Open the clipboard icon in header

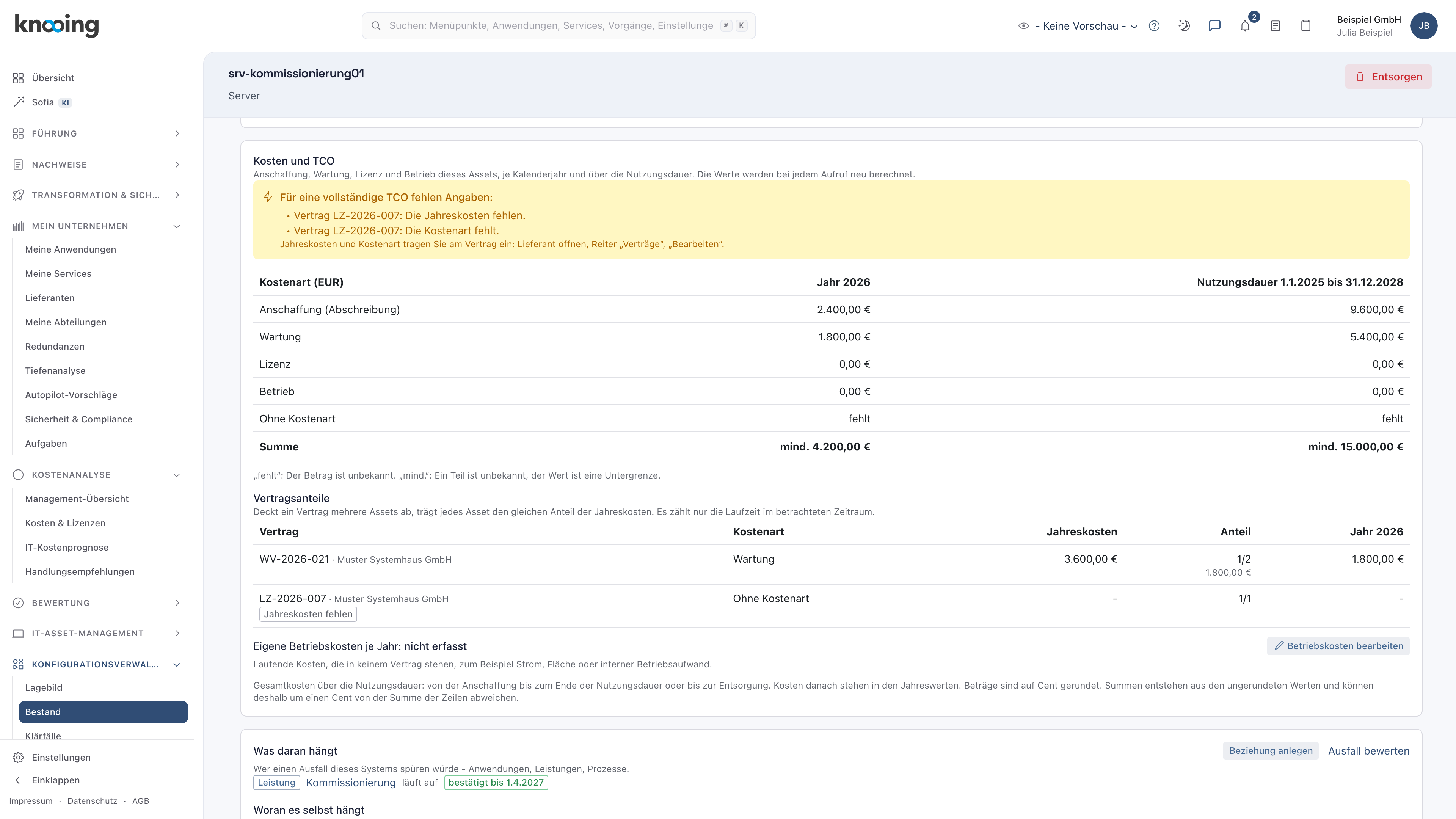pos(1305,26)
